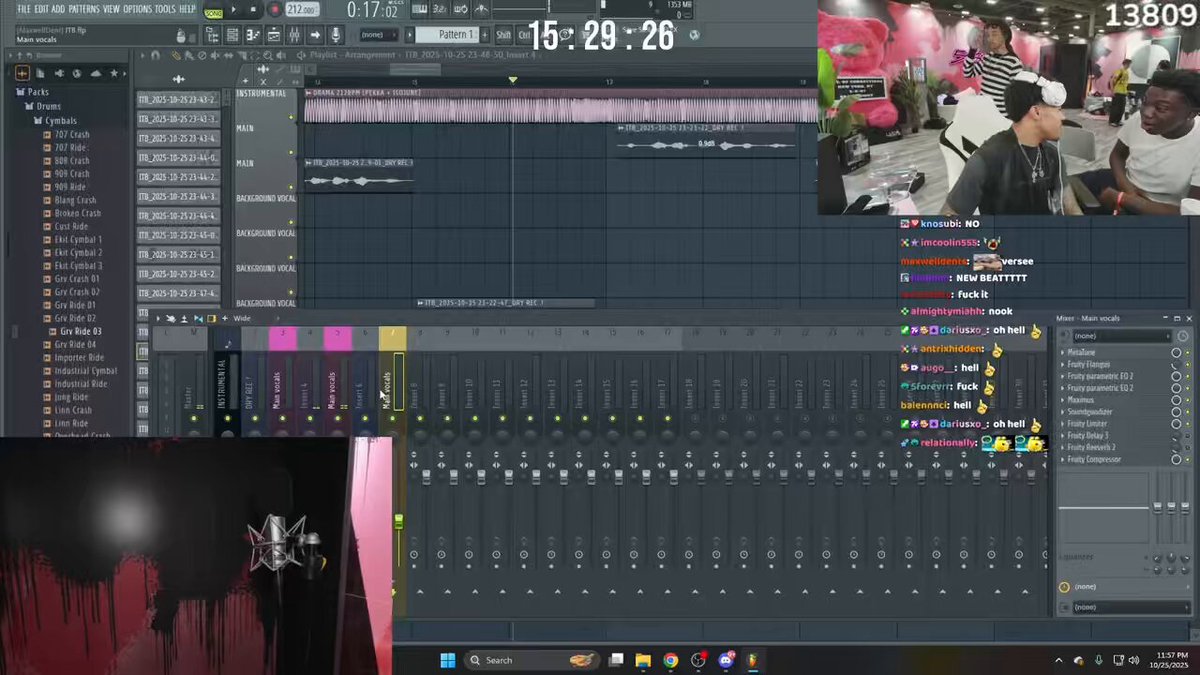Click the highlighted first browser tab icon
This screenshot has width=1200, height=675.
coord(22,73)
